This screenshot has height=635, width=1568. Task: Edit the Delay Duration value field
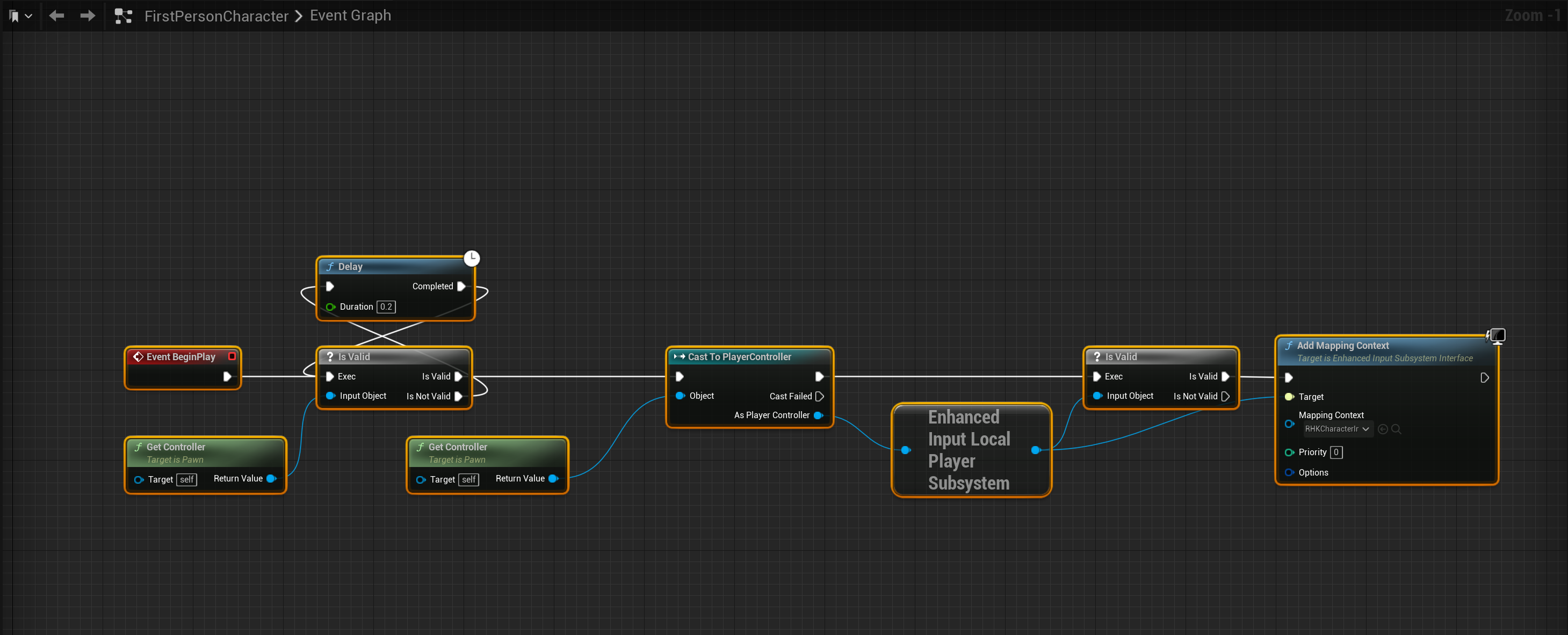[386, 306]
